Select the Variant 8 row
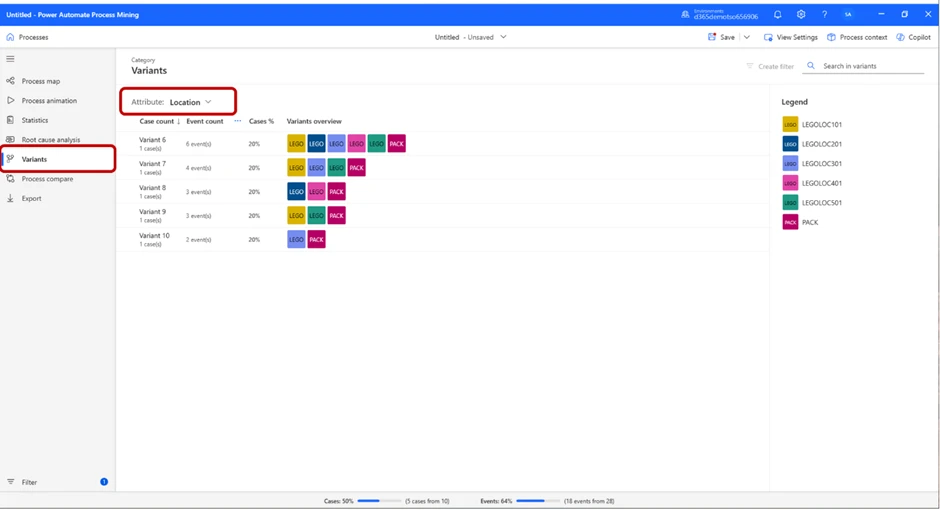The width and height of the screenshot is (940, 510). point(442,192)
